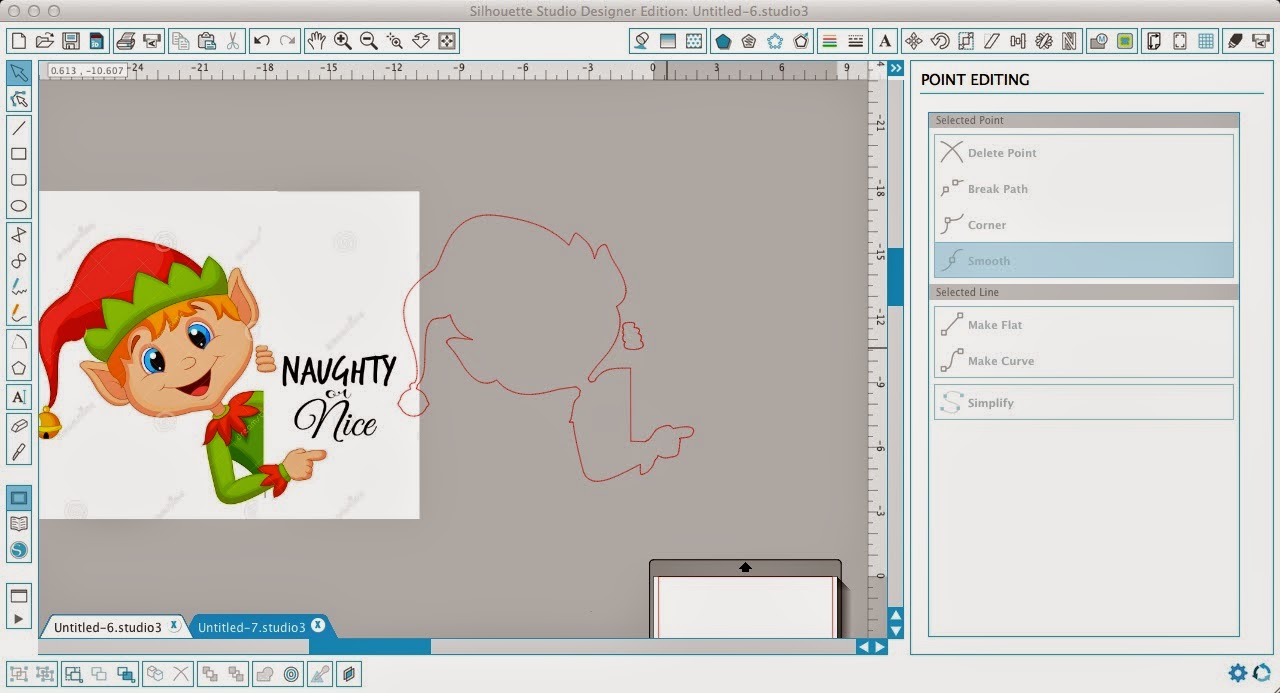Open a file with the folder icon
This screenshot has width=1280, height=693.
[x=44, y=41]
